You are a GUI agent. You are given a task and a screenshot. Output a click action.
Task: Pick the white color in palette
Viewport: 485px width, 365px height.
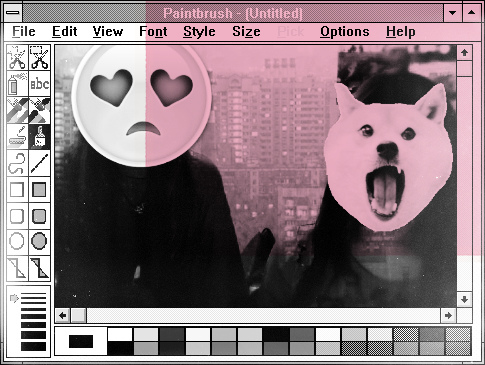pos(120,334)
